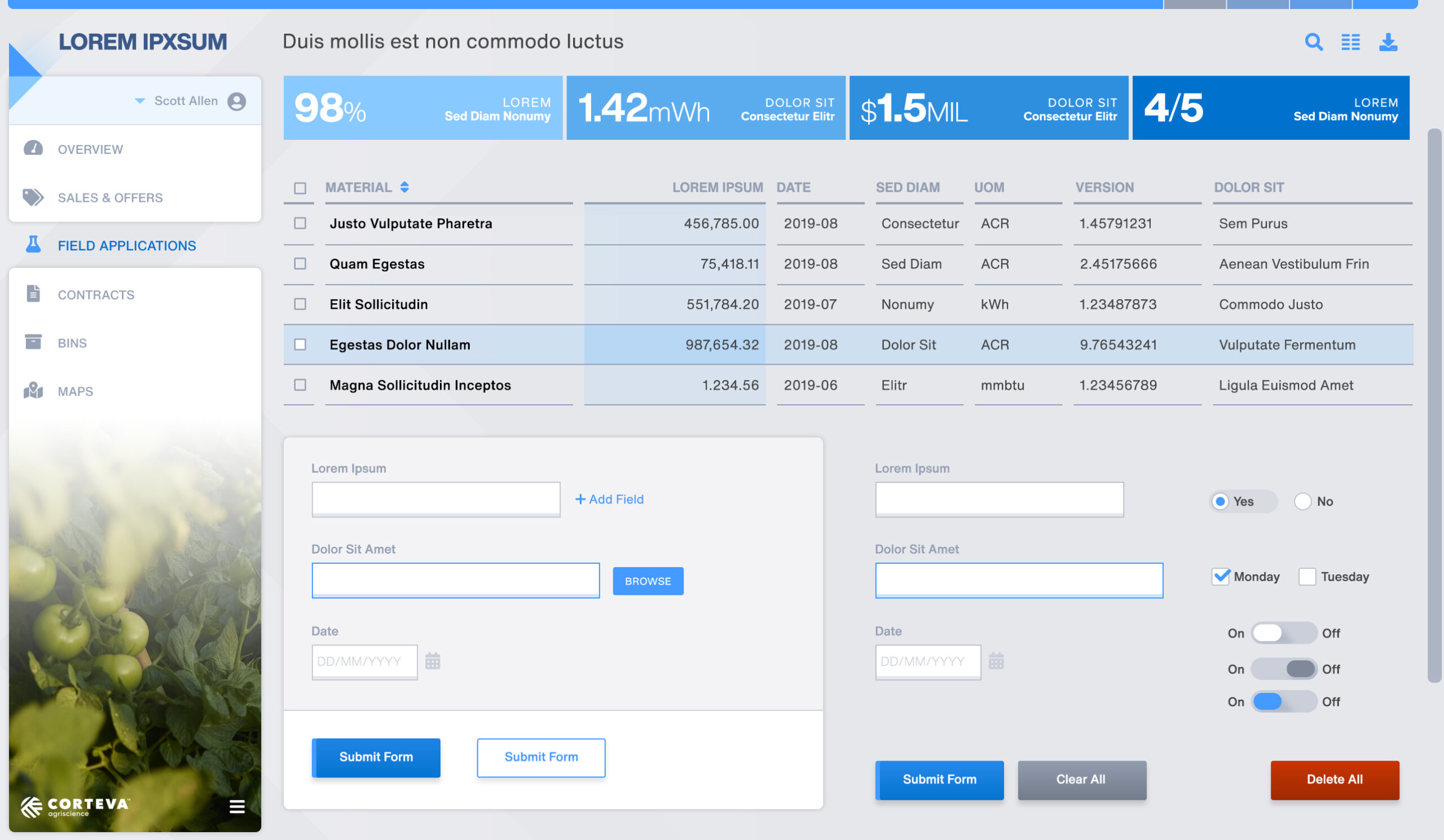Click the Maps marker icon

pyautogui.click(x=33, y=391)
